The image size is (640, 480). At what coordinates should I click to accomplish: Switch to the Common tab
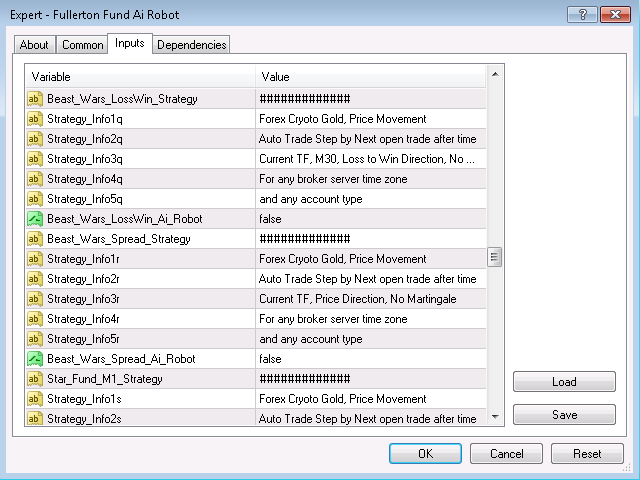click(x=82, y=44)
